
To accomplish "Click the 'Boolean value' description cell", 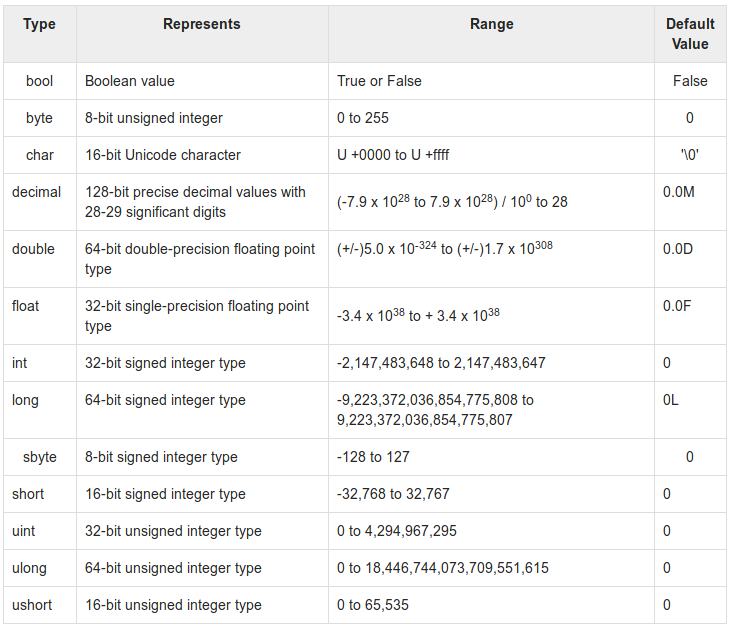I will [x=130, y=81].
